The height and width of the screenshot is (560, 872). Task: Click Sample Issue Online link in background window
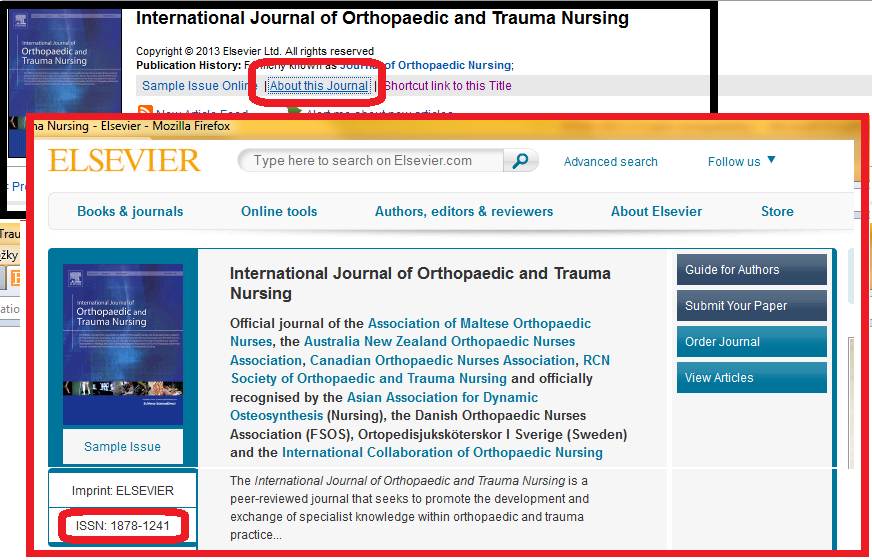[200, 86]
